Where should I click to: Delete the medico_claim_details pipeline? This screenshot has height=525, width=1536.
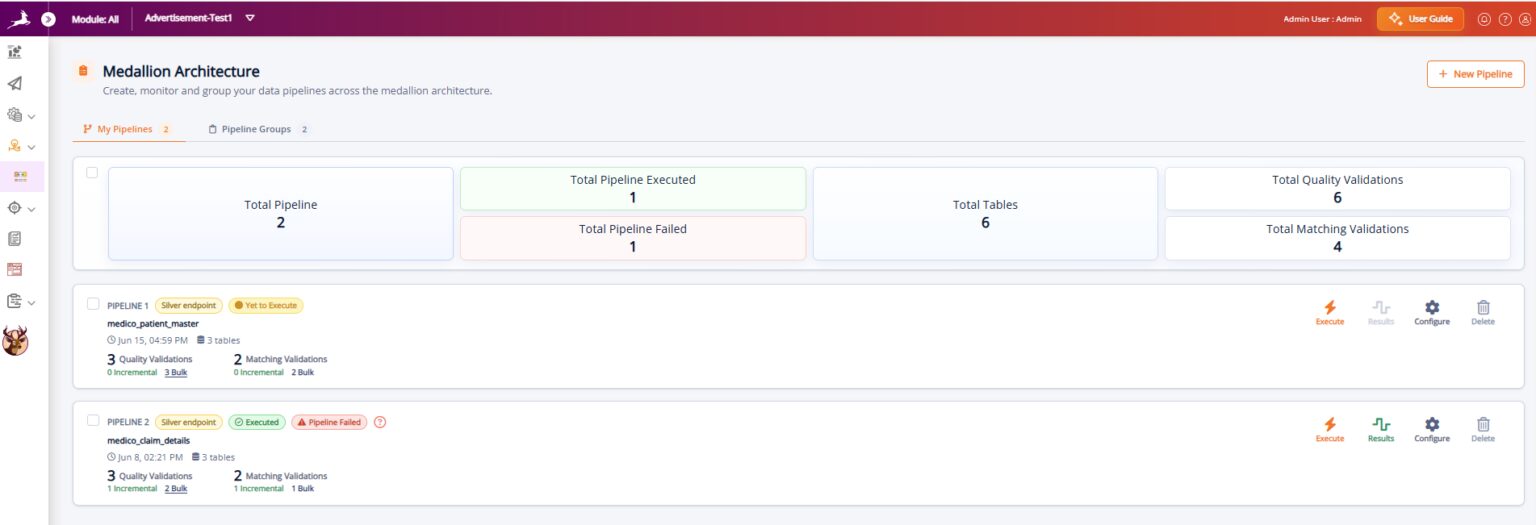[1483, 430]
